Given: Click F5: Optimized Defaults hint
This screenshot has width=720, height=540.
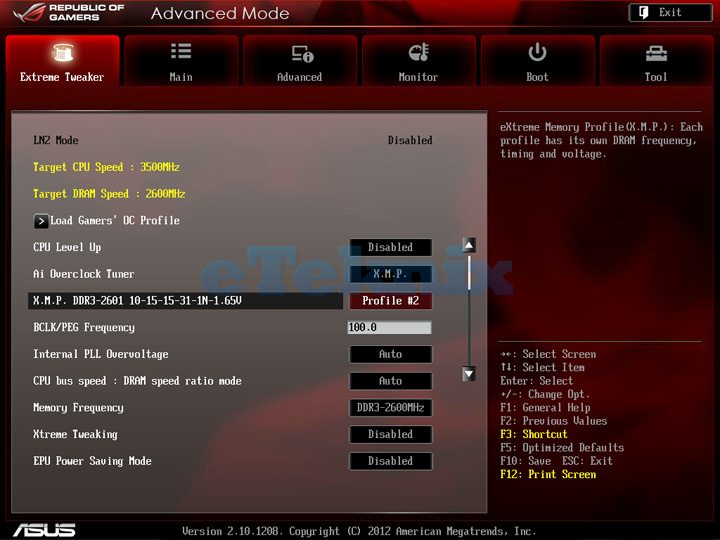Looking at the screenshot, I should pos(562,447).
